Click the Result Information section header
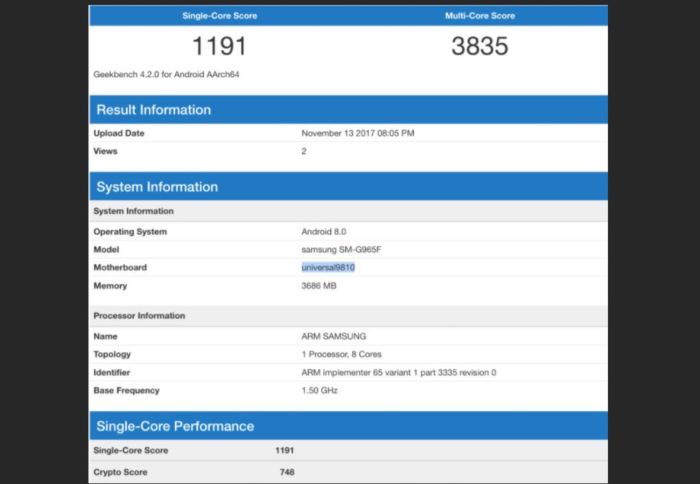Image resolution: width=700 pixels, height=484 pixels. tap(348, 110)
